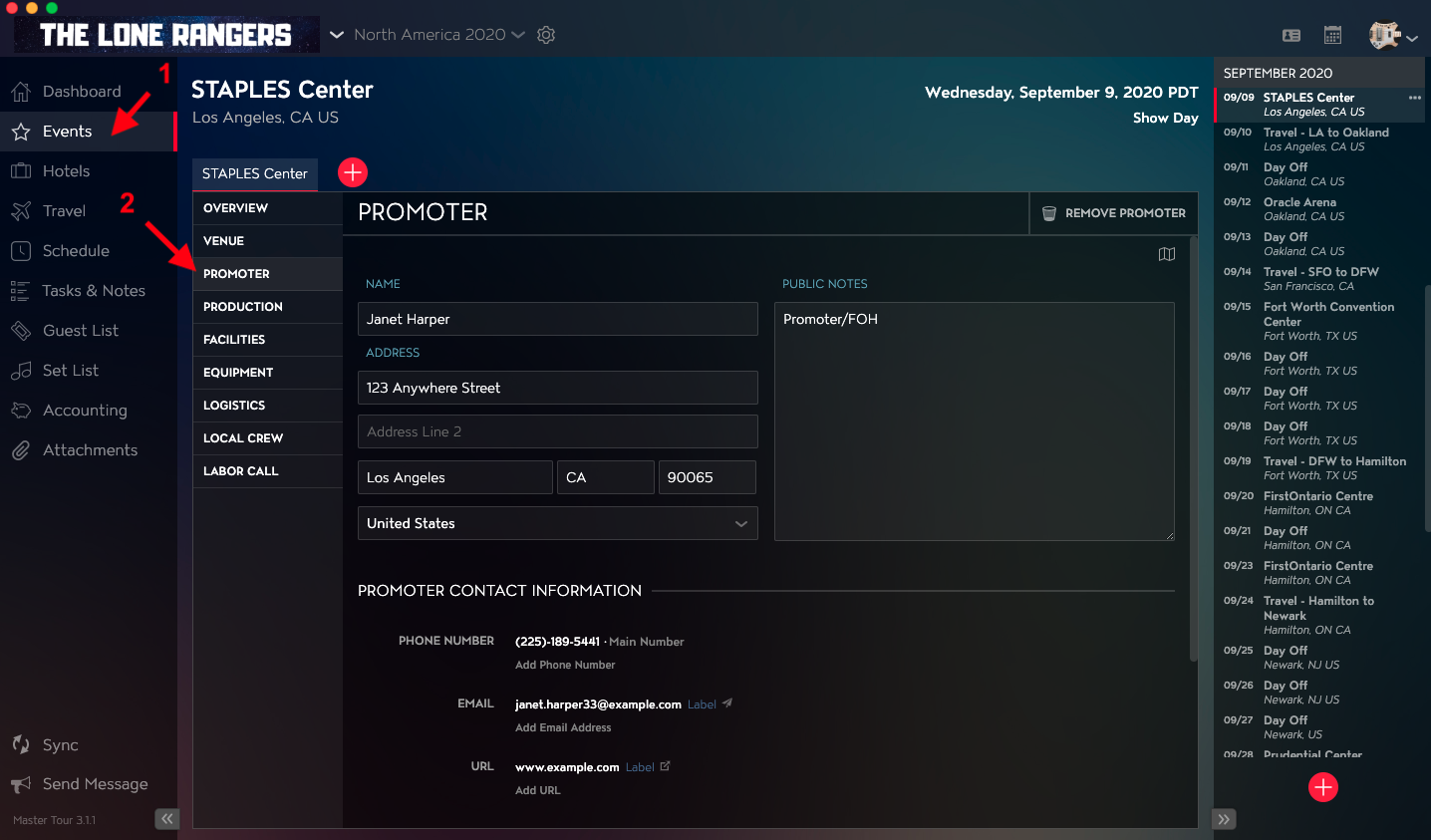The height and width of the screenshot is (840, 1431).
Task: Select the OVERVIEW tab
Action: click(267, 208)
